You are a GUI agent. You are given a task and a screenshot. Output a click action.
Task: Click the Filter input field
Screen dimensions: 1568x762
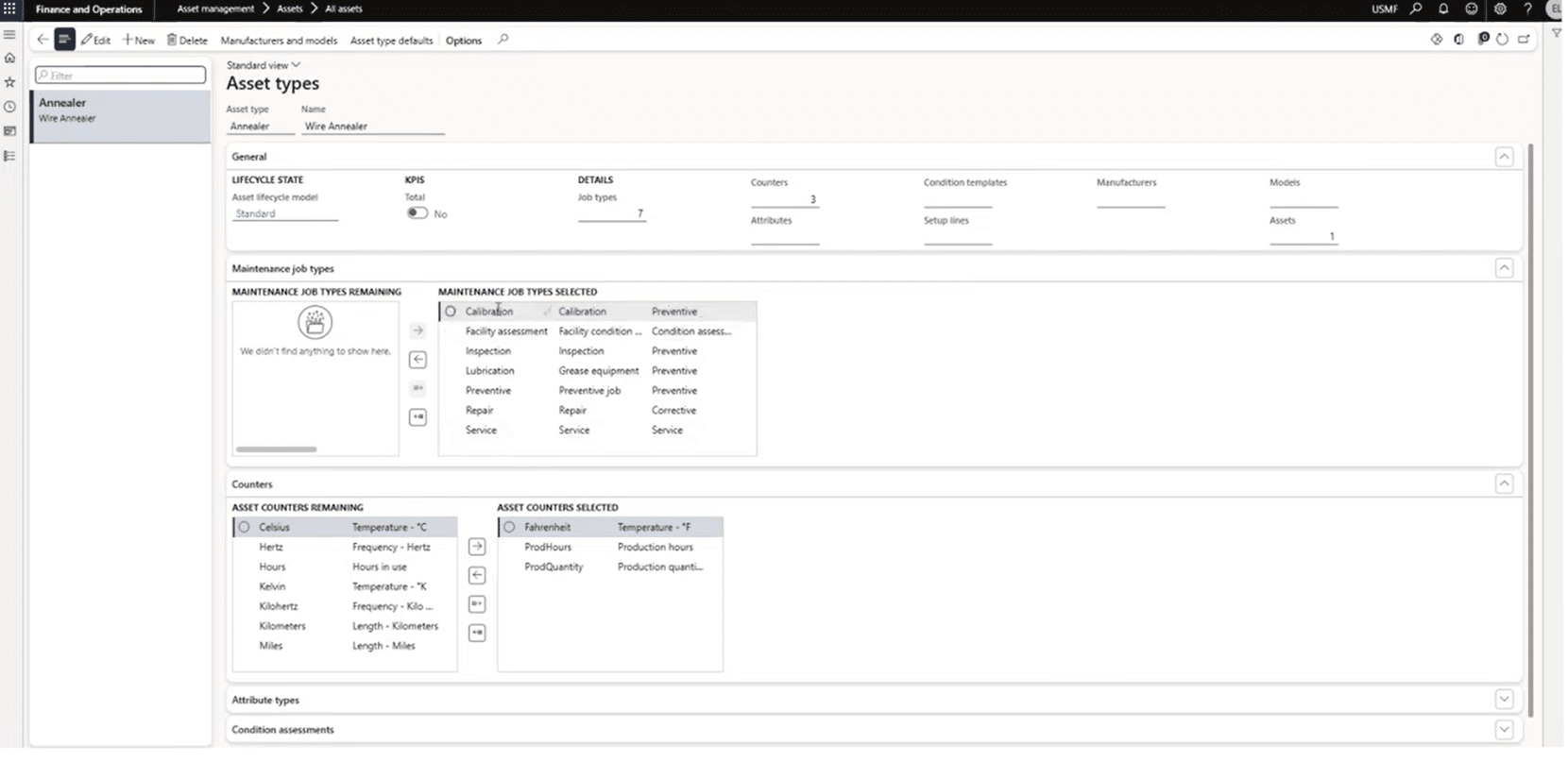coord(121,76)
